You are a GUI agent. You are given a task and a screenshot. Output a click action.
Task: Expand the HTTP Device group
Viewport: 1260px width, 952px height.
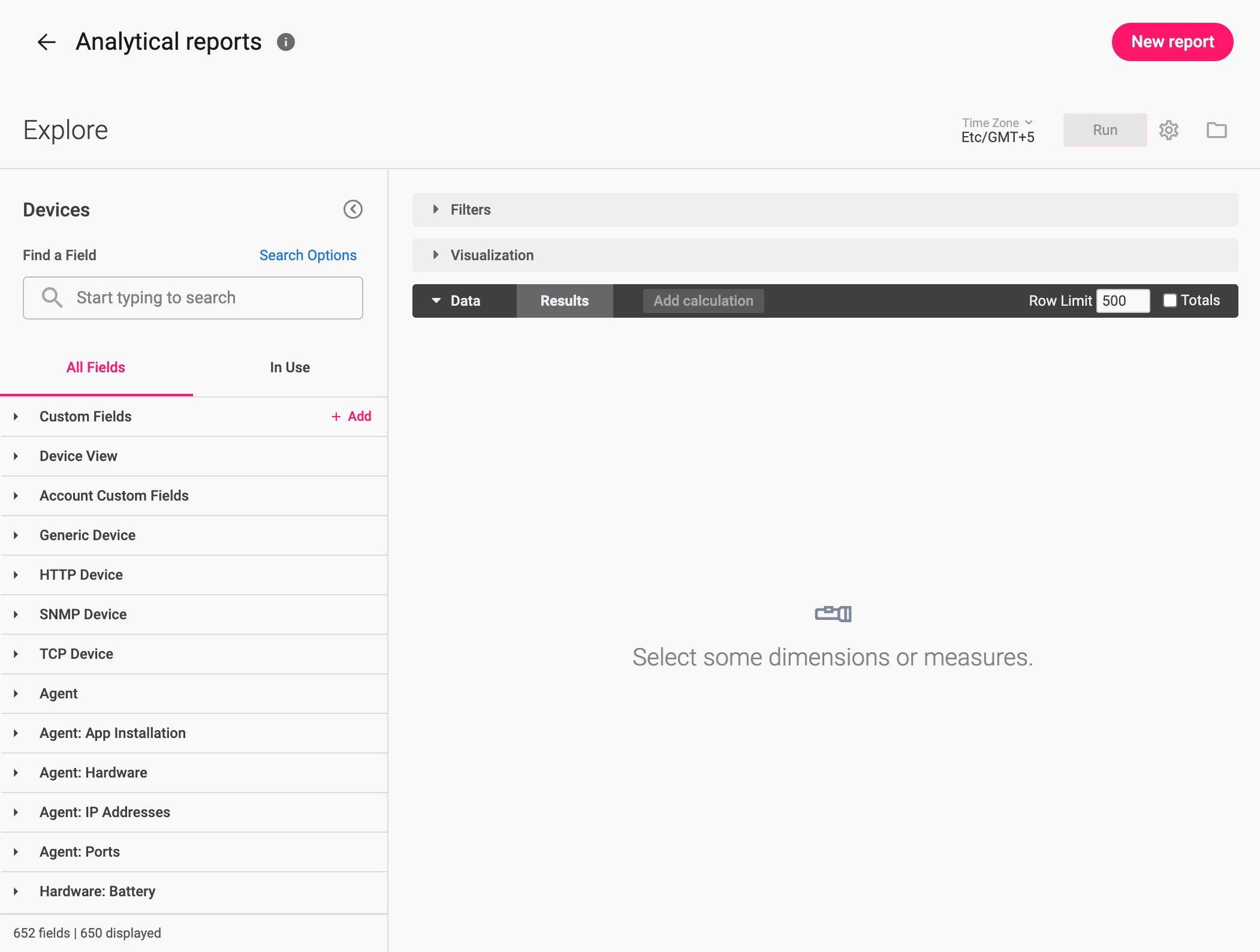pyautogui.click(x=194, y=575)
